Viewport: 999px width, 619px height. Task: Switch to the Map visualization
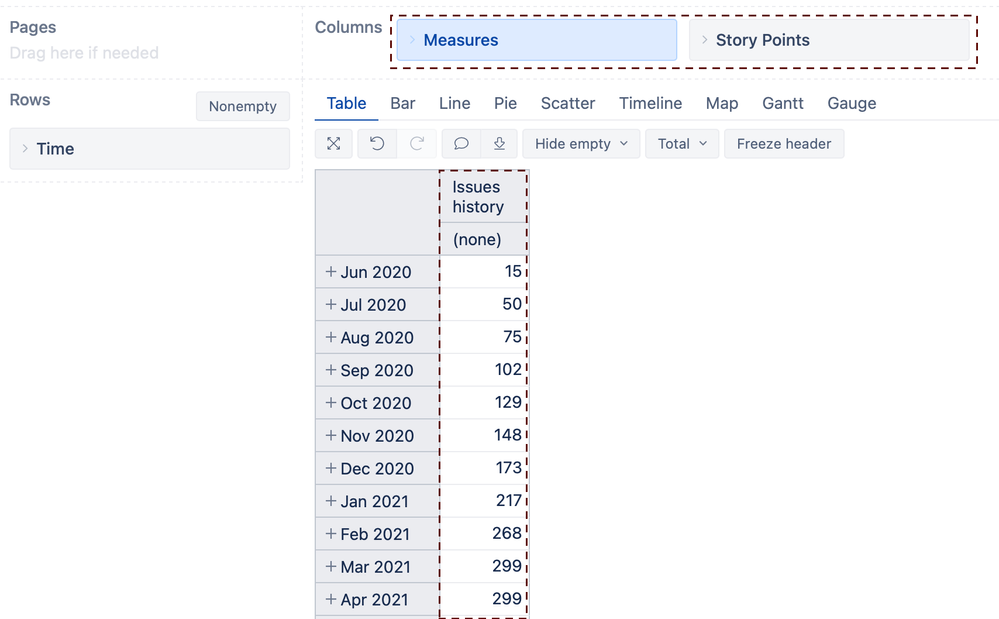click(722, 103)
